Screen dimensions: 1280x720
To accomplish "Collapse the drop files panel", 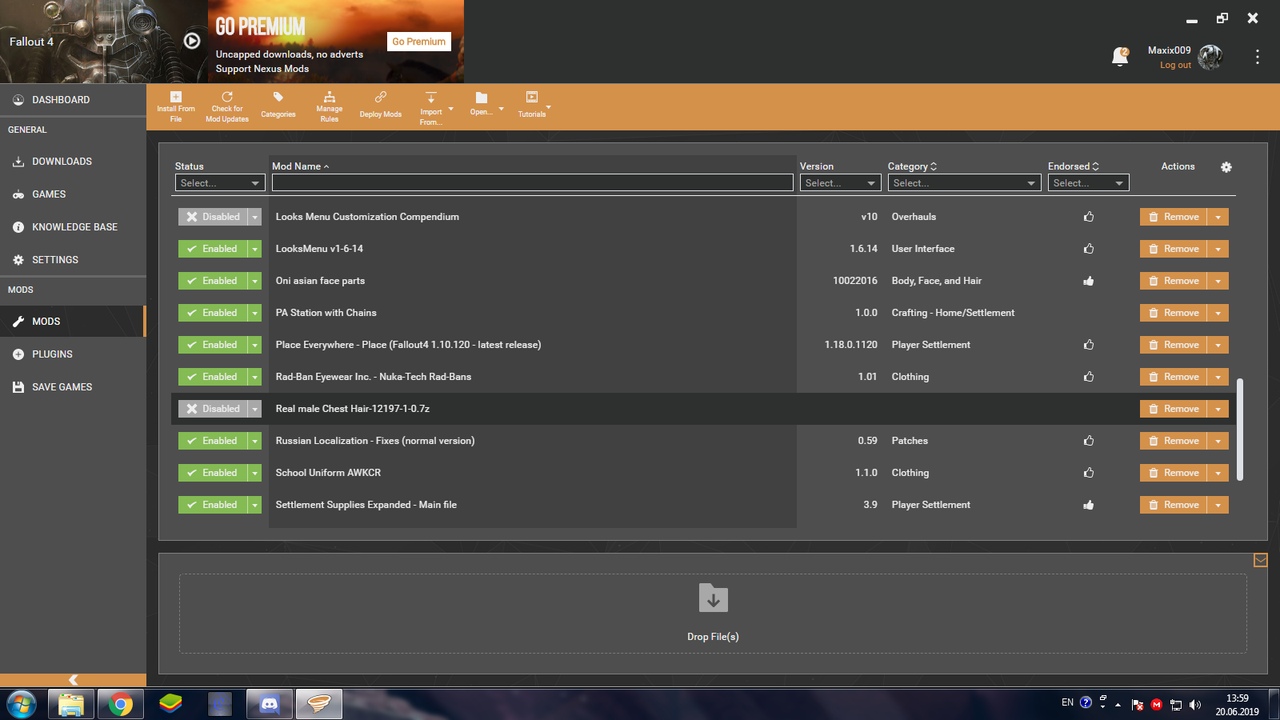I will [1260, 561].
